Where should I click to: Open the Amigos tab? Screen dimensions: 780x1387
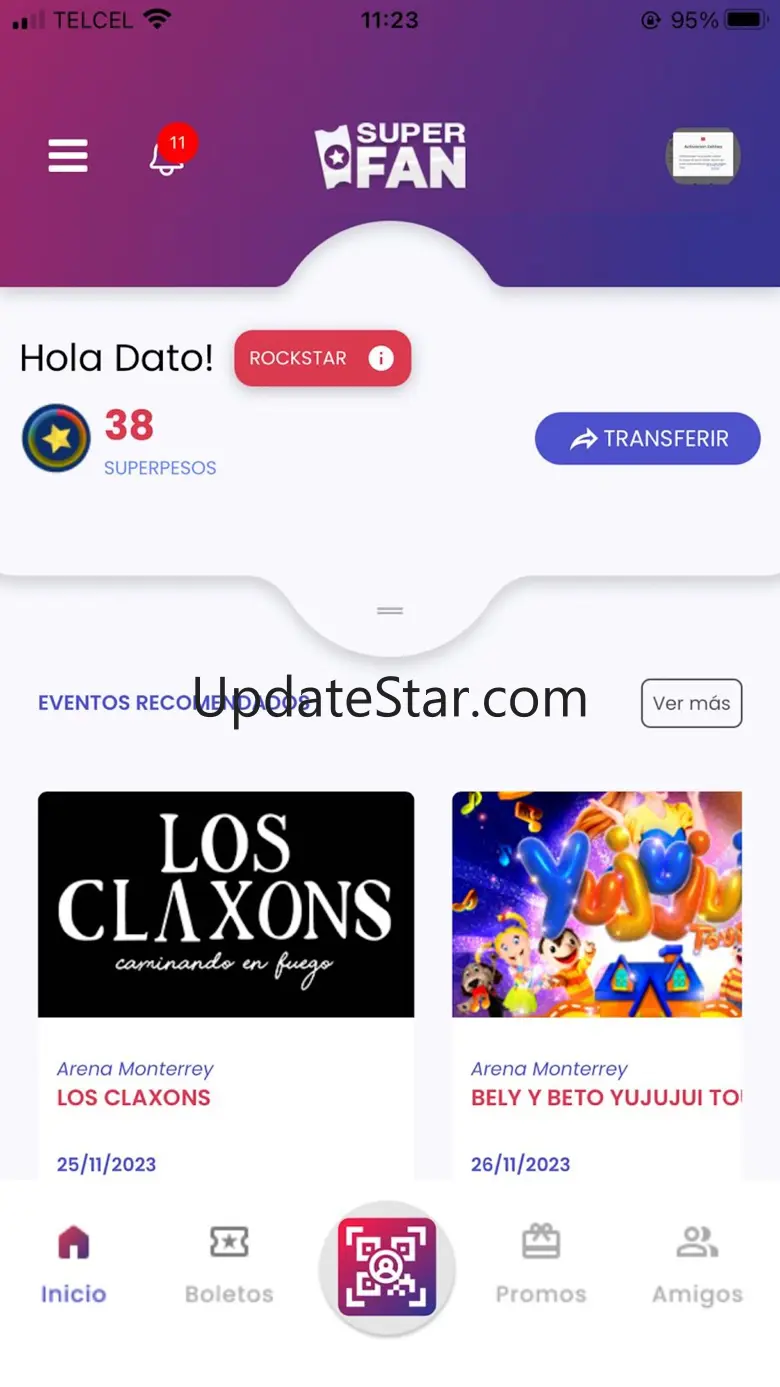click(x=697, y=1265)
